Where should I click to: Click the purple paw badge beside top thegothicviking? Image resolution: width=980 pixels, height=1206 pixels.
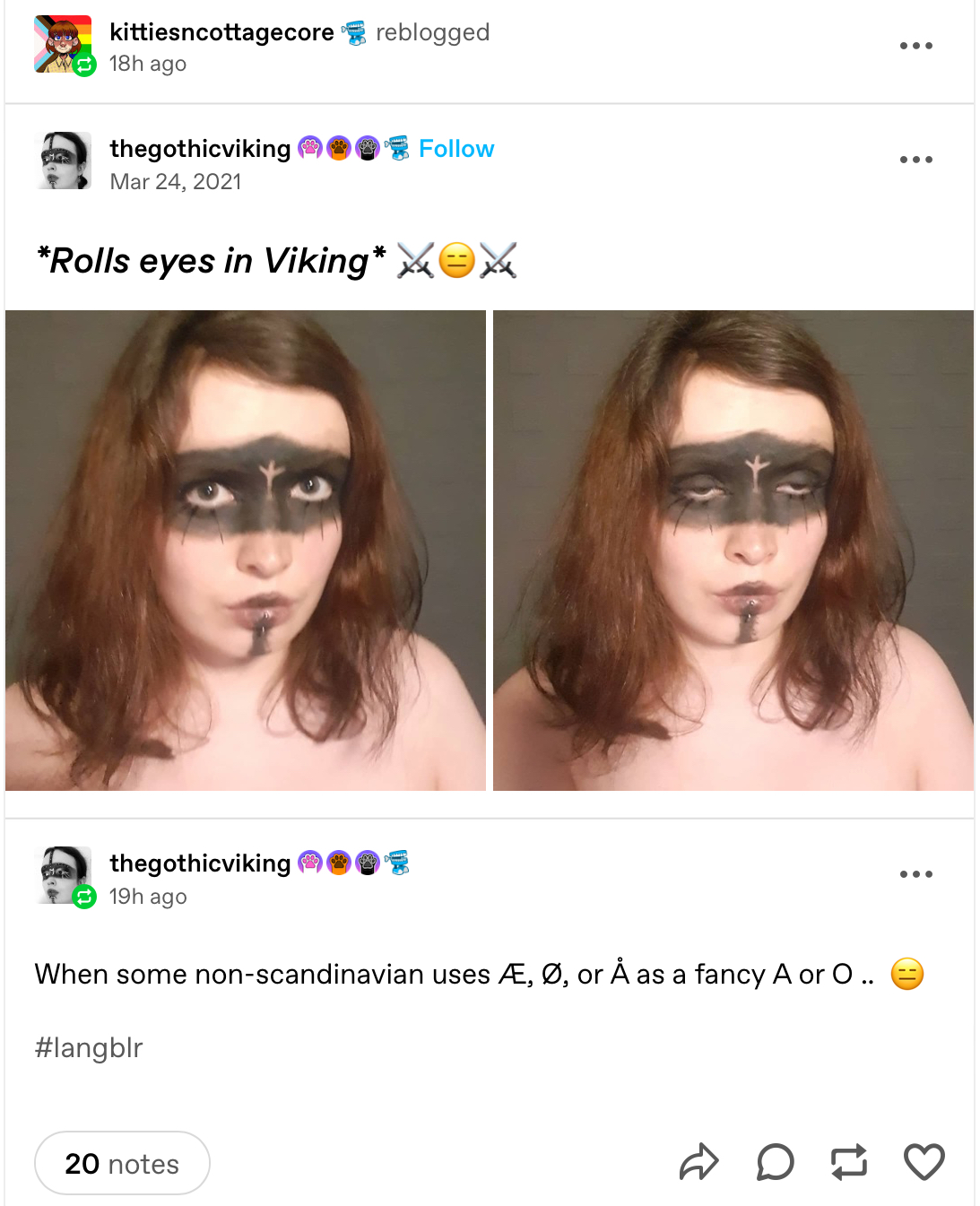point(368,148)
